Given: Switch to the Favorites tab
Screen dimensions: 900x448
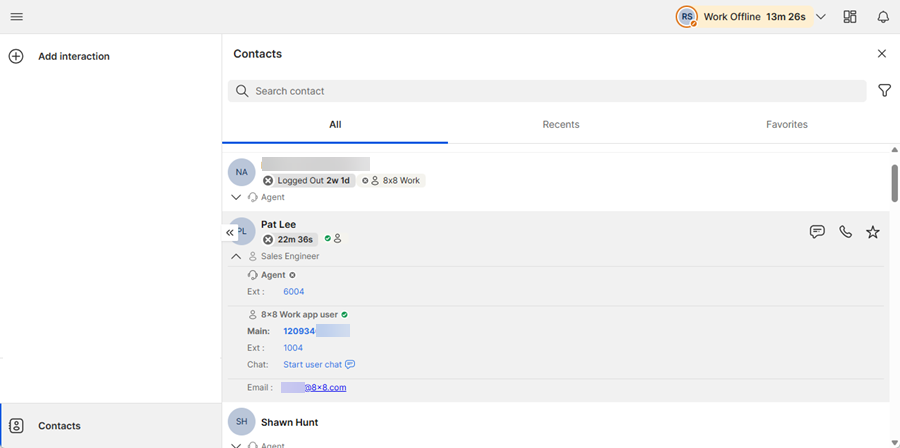Looking at the screenshot, I should point(786,125).
